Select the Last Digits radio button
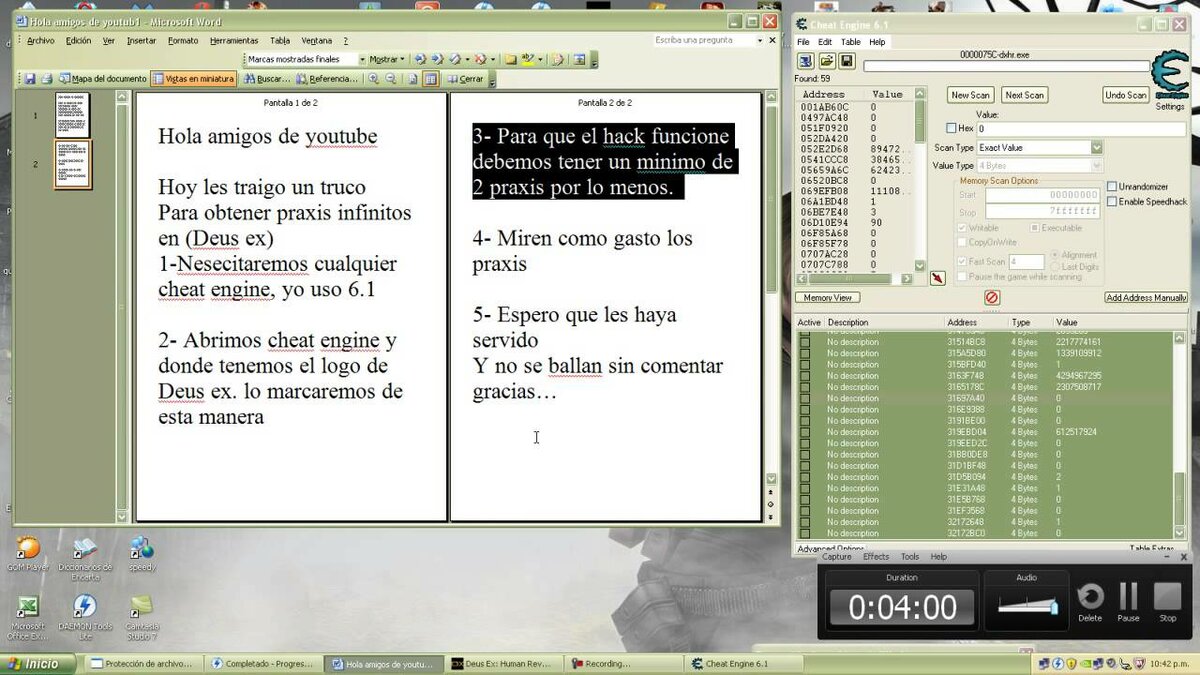 1055,267
